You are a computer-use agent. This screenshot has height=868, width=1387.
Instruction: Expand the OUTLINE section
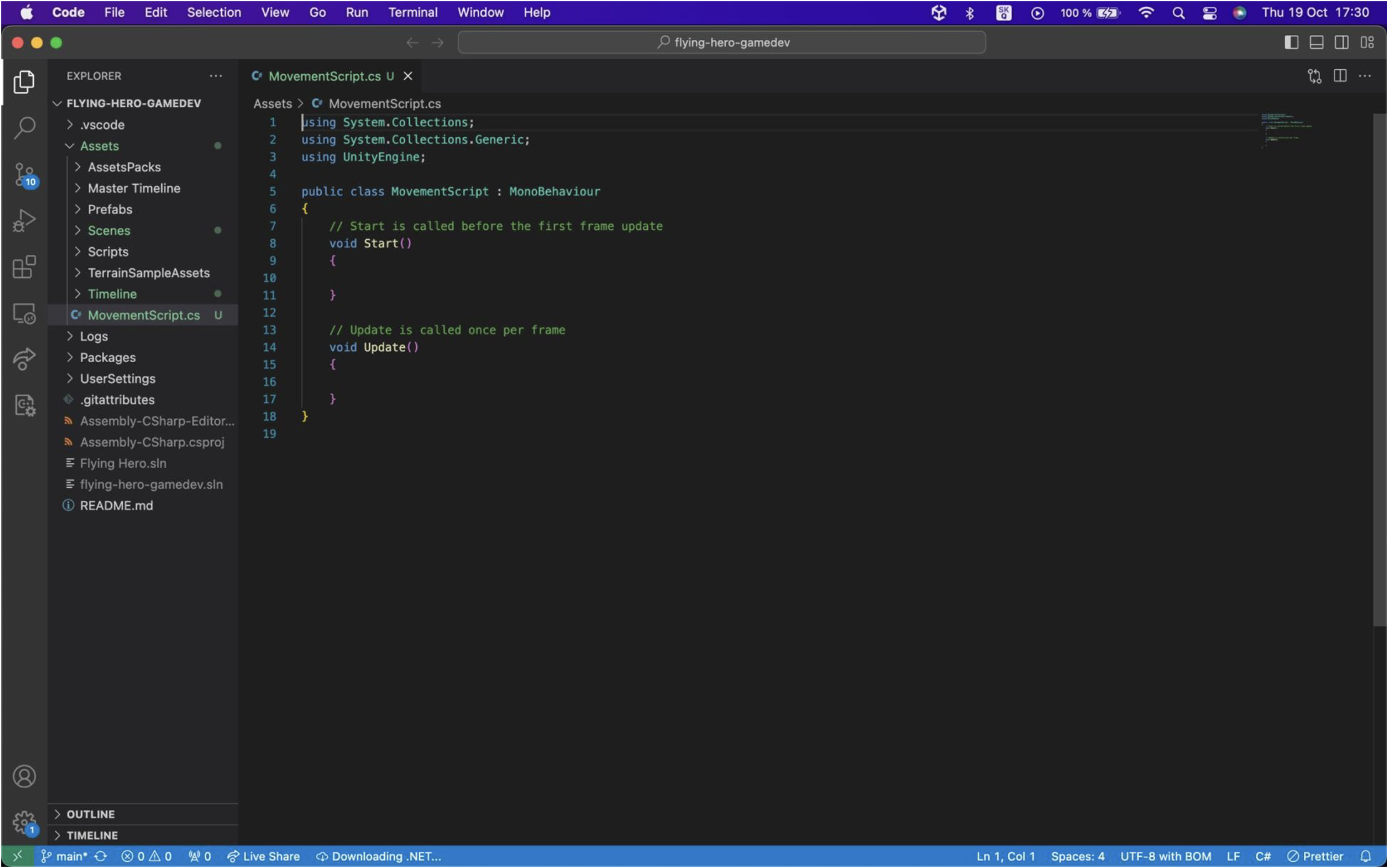coord(142,814)
